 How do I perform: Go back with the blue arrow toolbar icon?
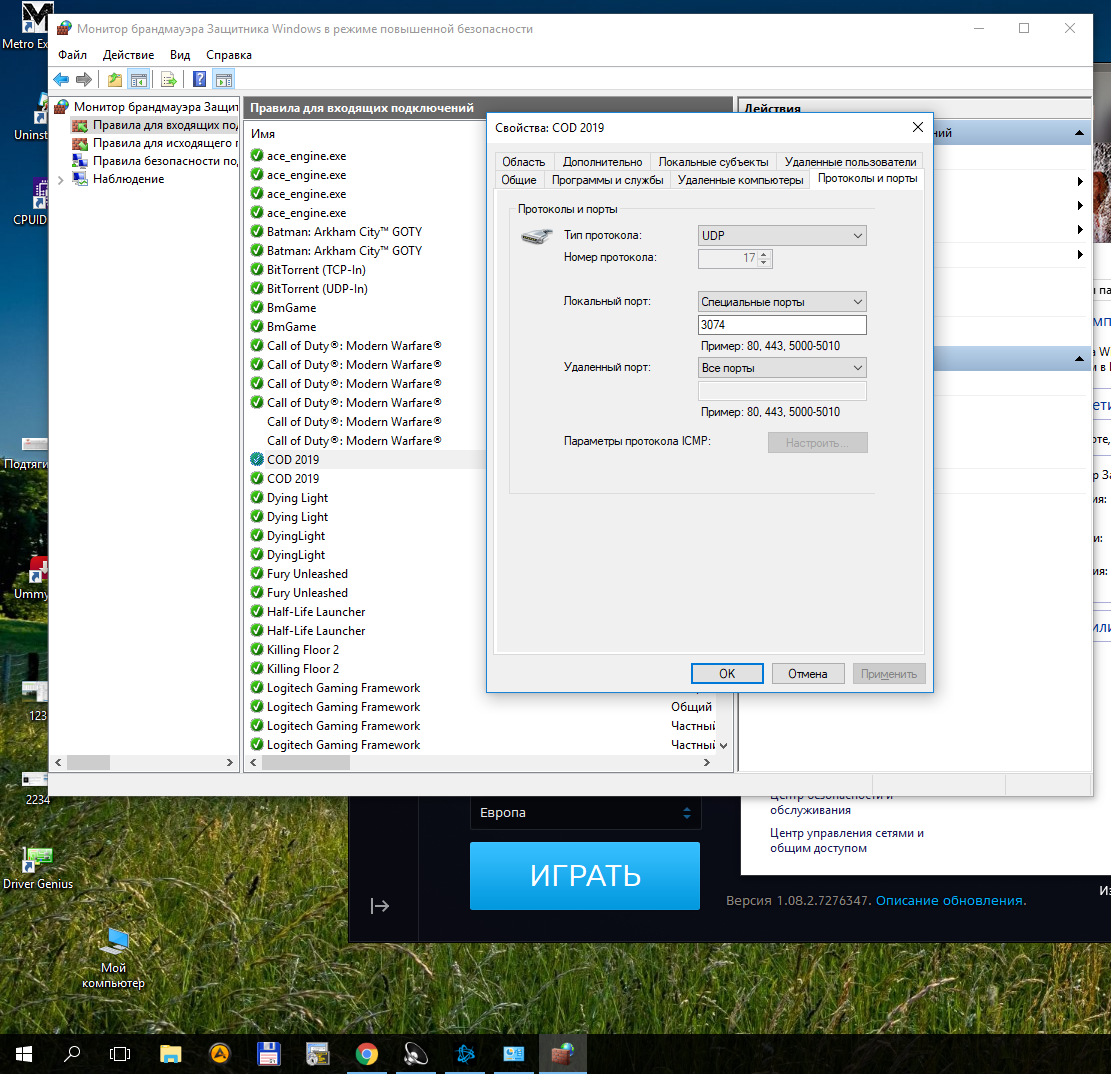click(62, 79)
